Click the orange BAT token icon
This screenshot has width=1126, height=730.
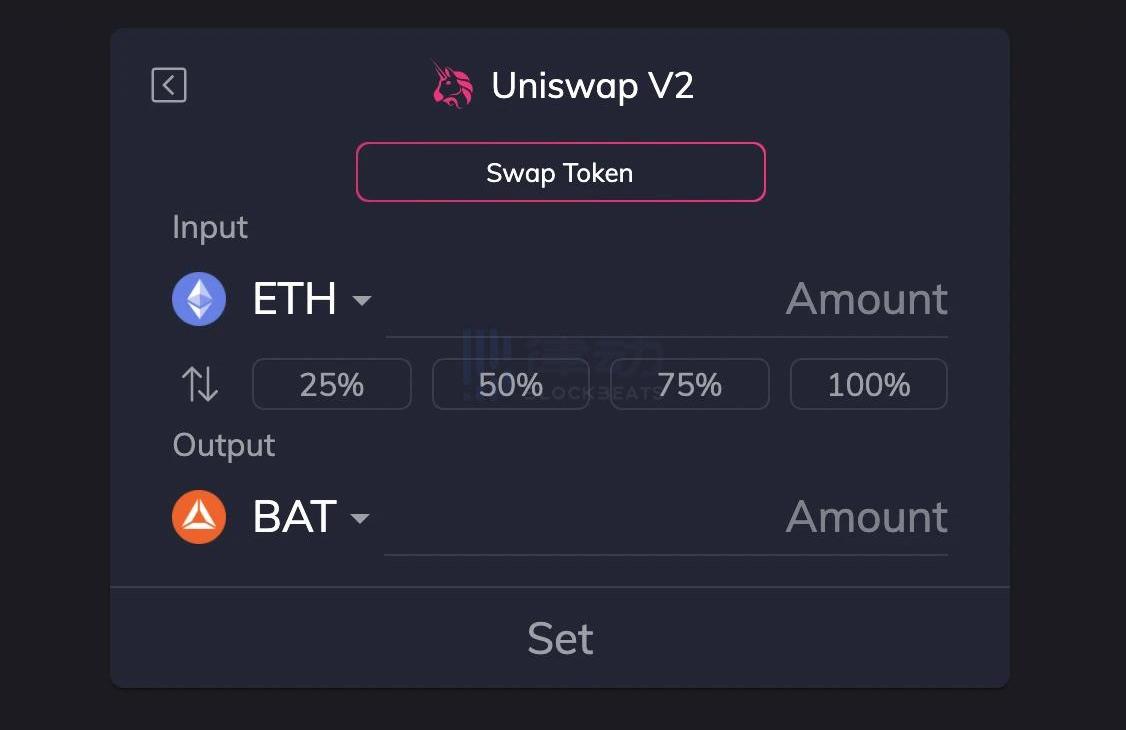pos(199,517)
